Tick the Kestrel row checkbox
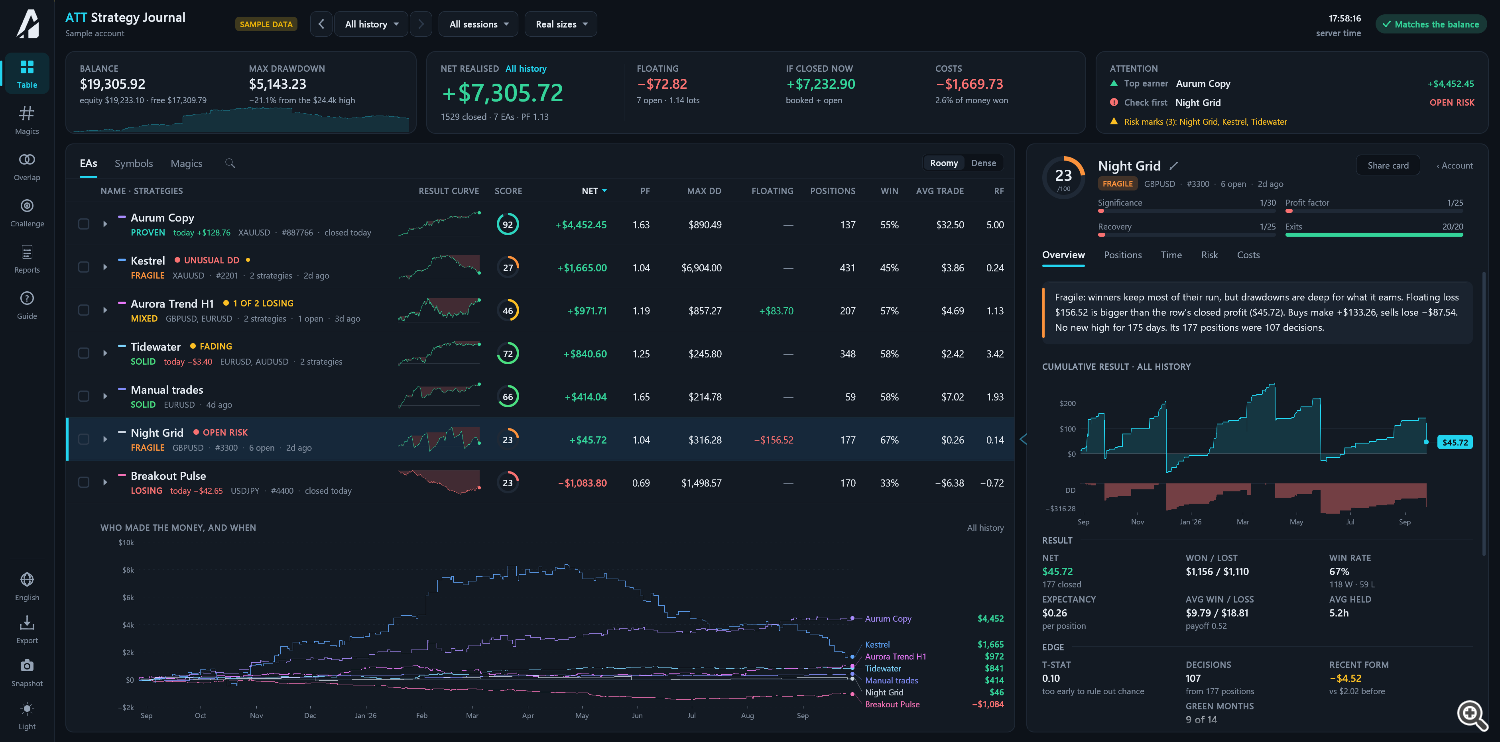1500x742 pixels. point(84,268)
